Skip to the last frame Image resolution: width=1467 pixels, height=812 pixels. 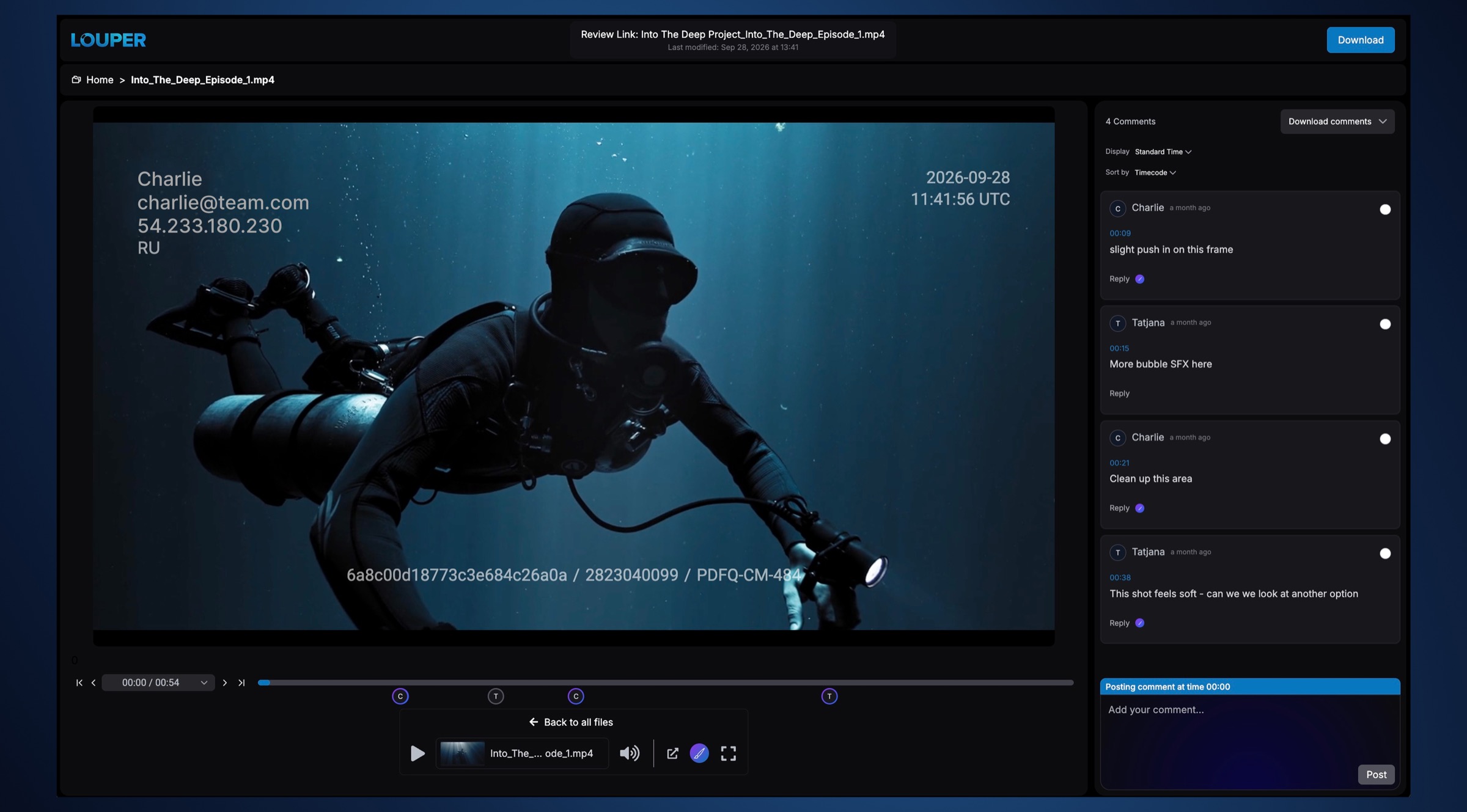click(x=241, y=682)
